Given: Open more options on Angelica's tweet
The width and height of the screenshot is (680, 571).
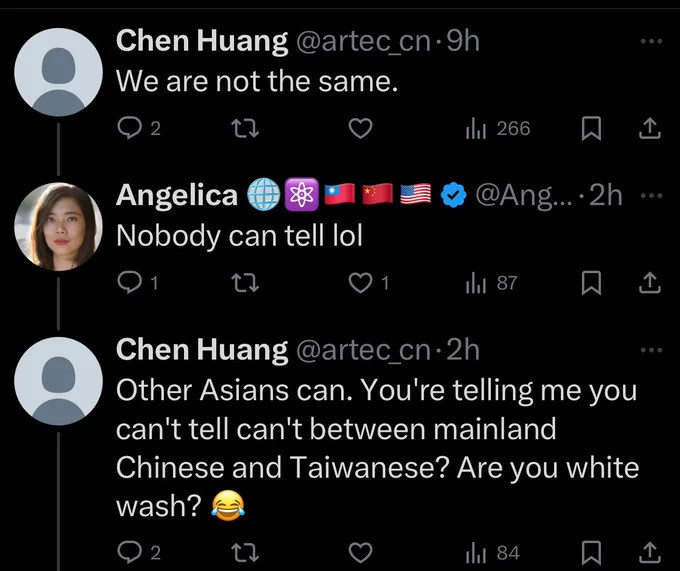Looking at the screenshot, I should (651, 195).
